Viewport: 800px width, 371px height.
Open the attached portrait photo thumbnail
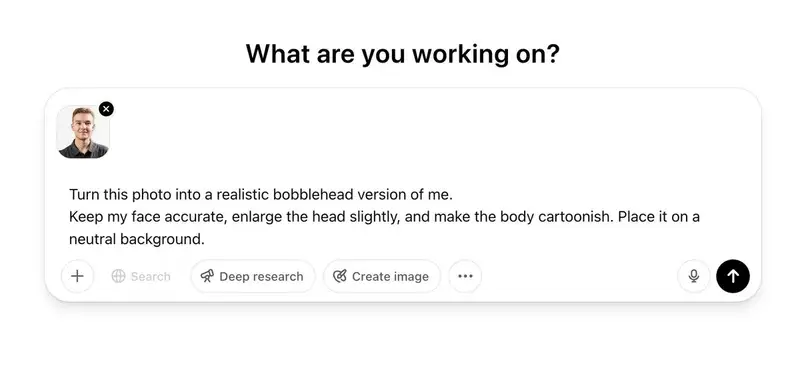coord(83,132)
